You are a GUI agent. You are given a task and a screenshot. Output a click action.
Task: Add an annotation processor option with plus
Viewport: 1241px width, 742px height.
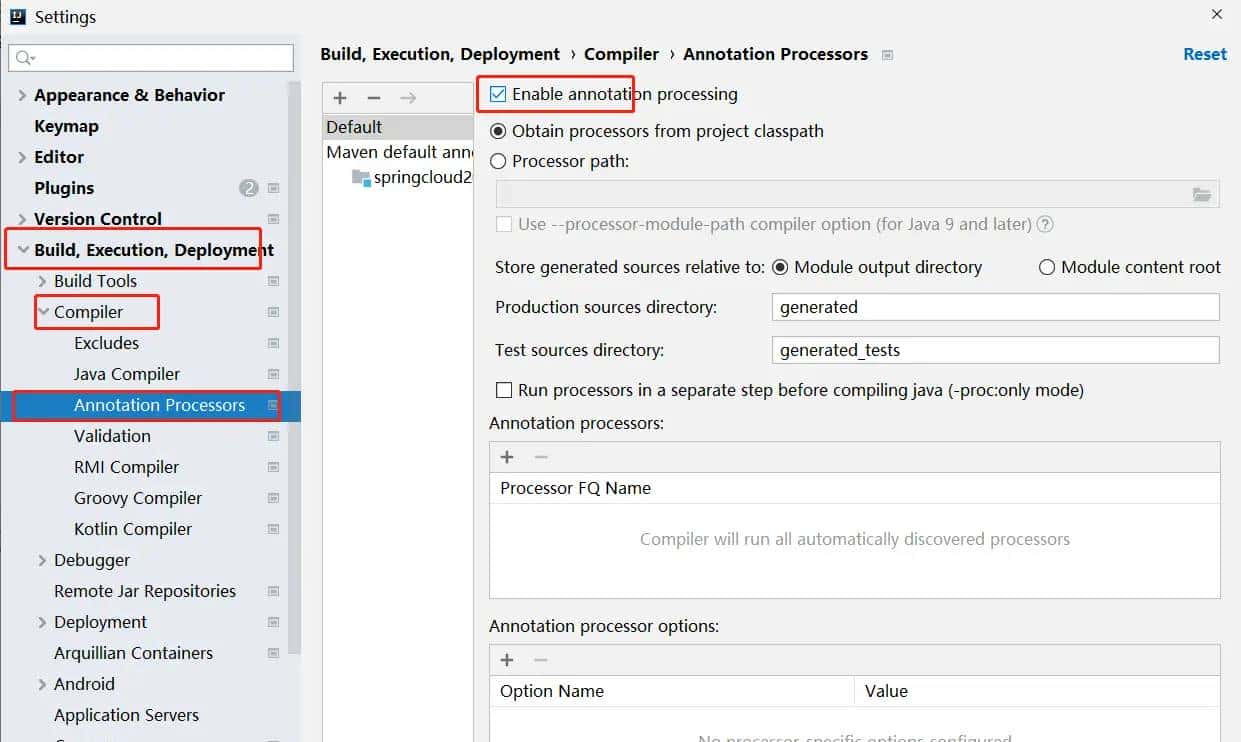(507, 660)
